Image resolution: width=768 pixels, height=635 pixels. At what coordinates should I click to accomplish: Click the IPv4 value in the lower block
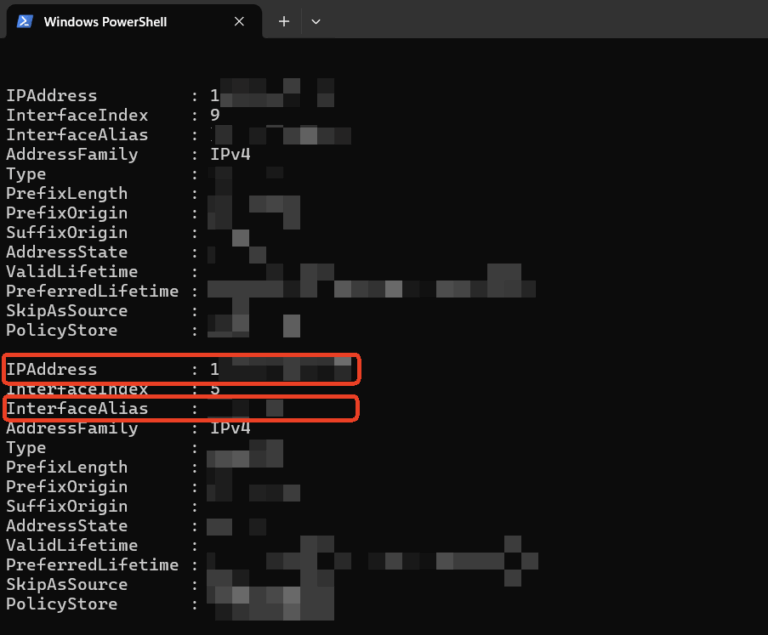(230, 428)
